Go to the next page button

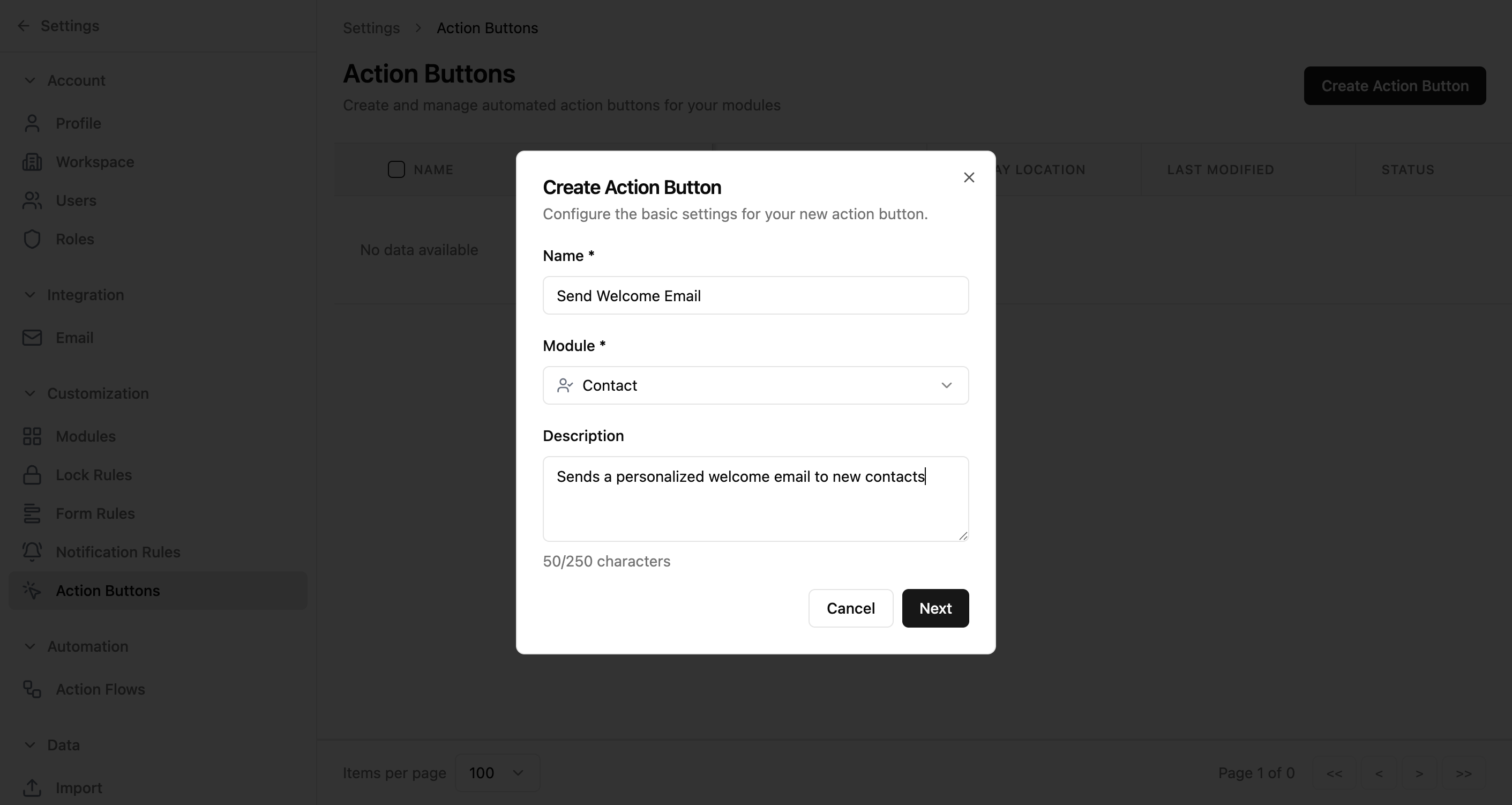point(1419,773)
